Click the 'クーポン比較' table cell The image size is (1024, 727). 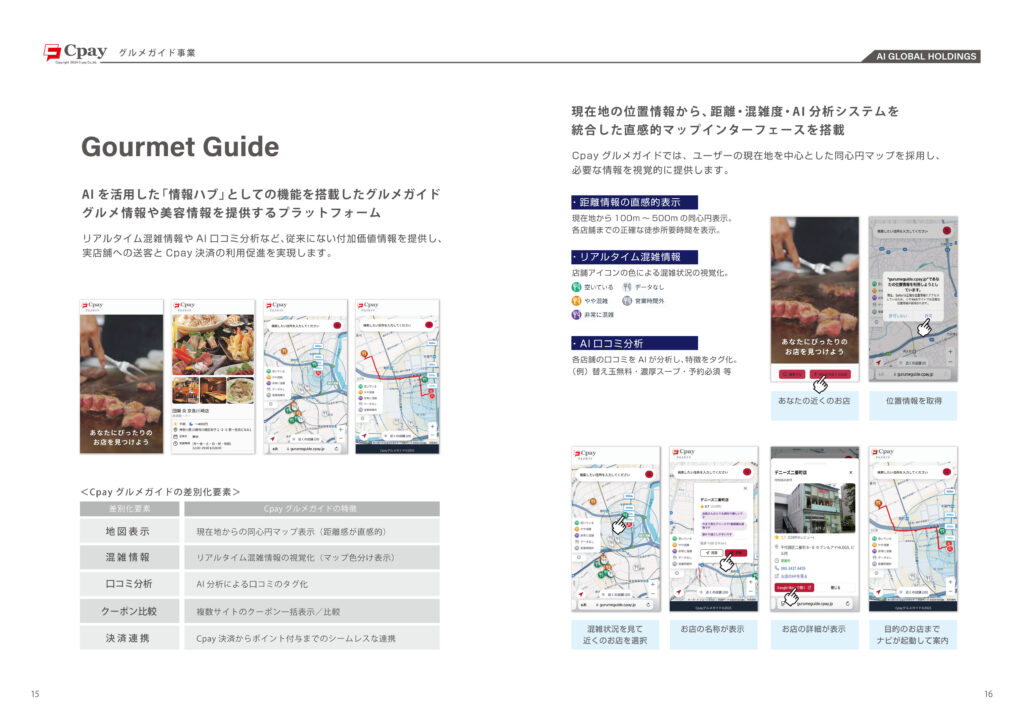(x=129, y=611)
